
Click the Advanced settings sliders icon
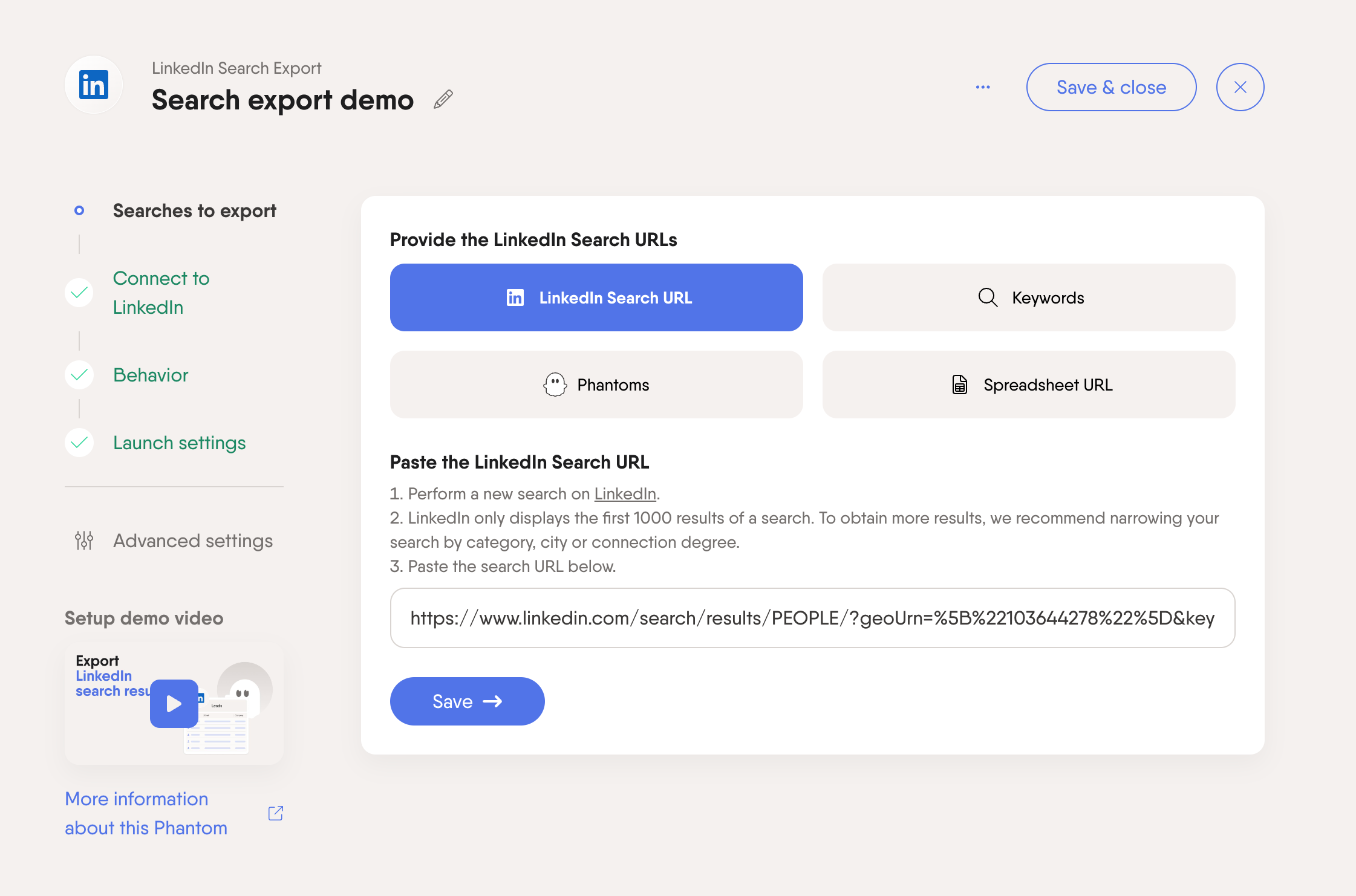tap(84, 541)
